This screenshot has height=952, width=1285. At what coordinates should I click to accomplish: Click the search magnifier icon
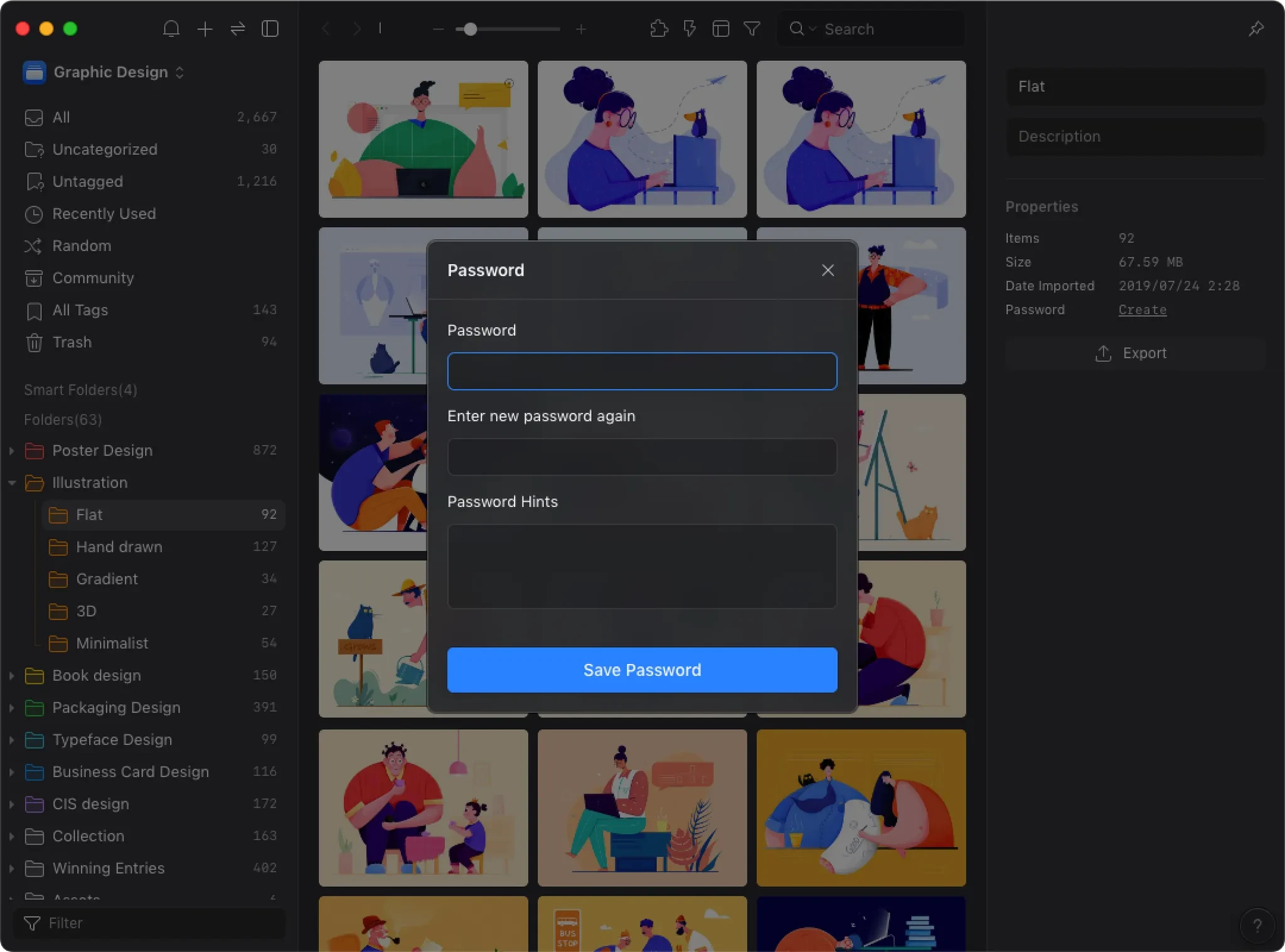(796, 29)
